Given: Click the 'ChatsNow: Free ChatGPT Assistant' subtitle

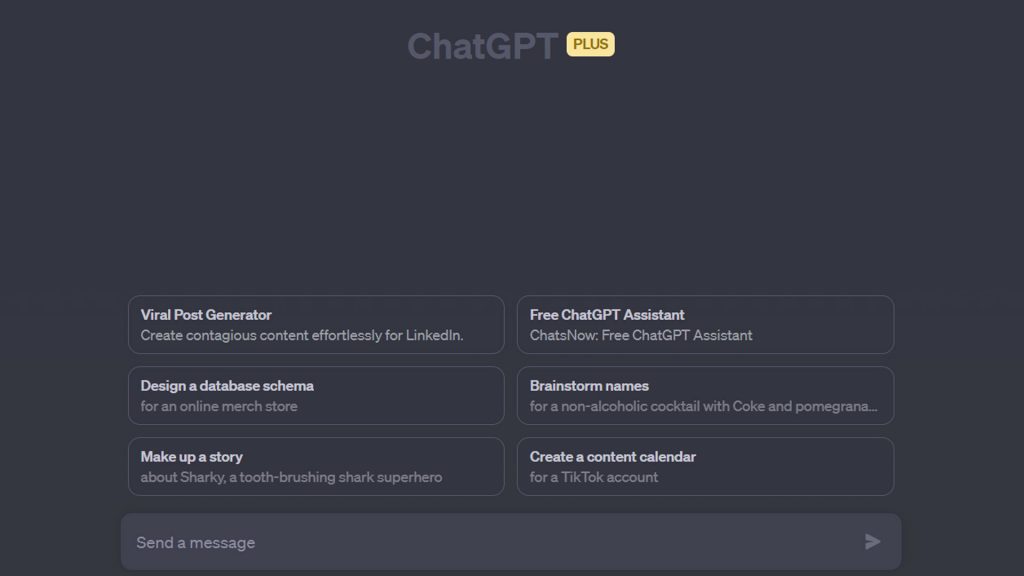Looking at the screenshot, I should 641,336.
